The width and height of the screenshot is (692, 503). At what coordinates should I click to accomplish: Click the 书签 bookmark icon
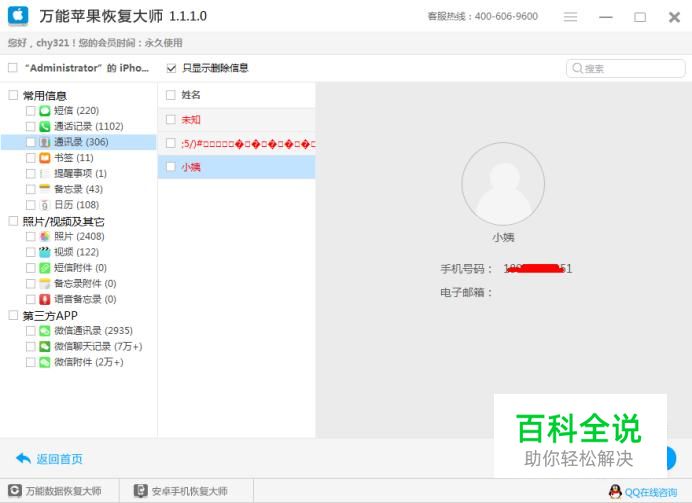pyautogui.click(x=45, y=158)
